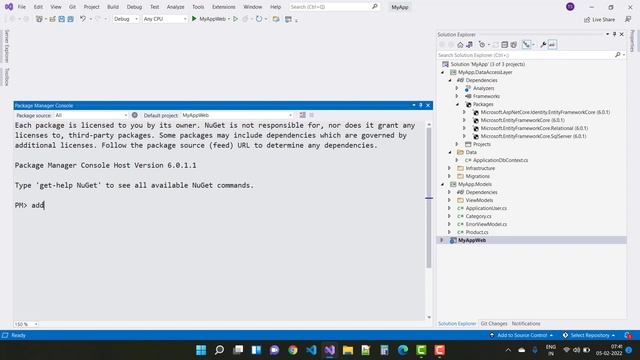Select ApplicationUser.cs file
The image size is (640, 360).
click(486, 208)
